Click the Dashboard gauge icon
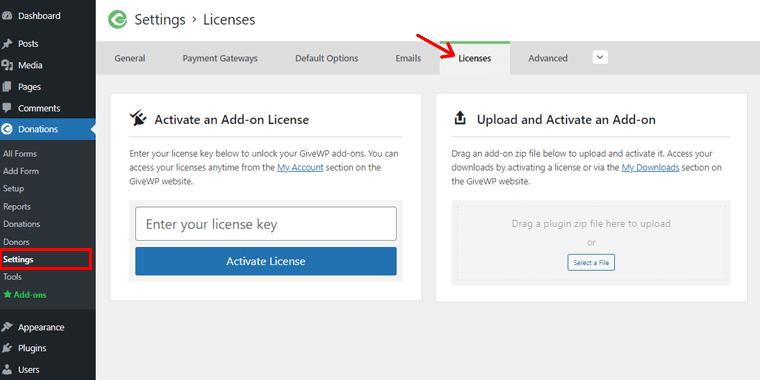 6,16
